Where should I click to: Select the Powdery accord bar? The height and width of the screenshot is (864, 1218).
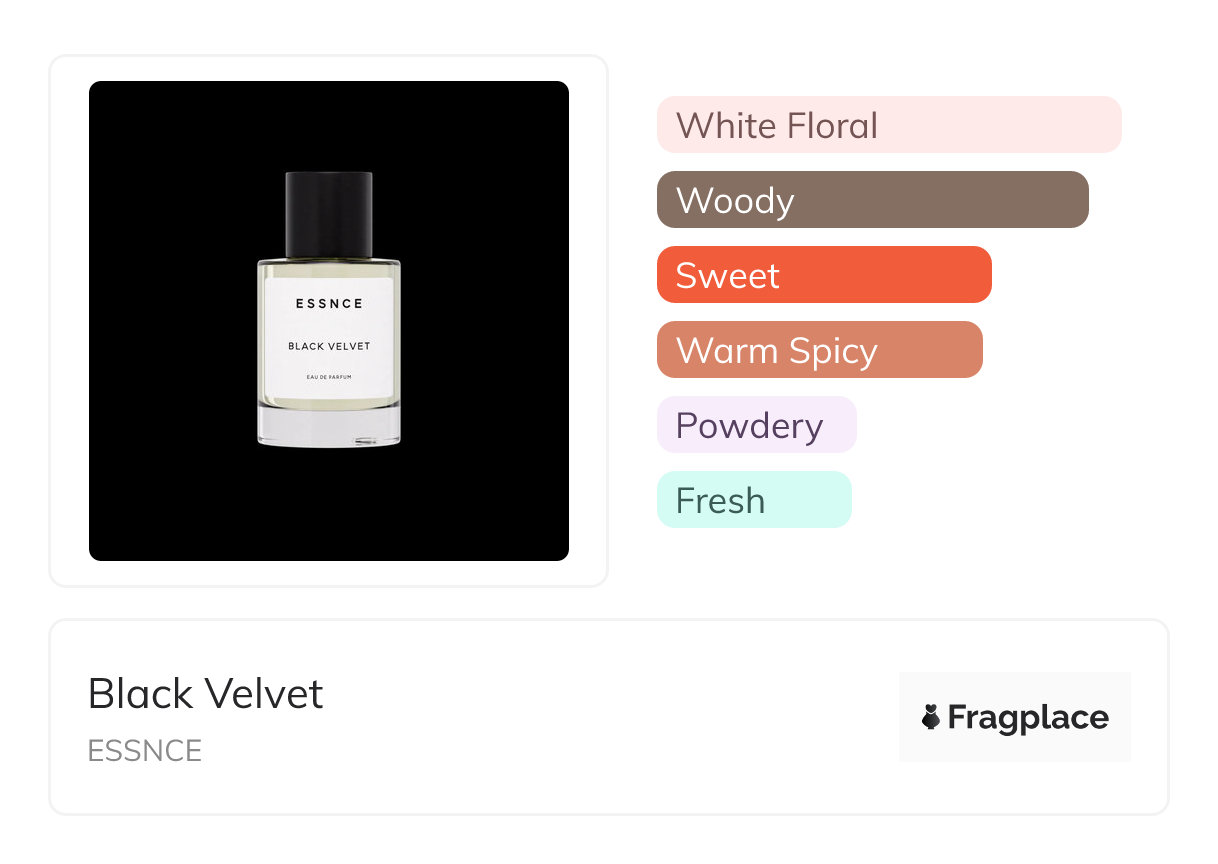click(x=756, y=425)
